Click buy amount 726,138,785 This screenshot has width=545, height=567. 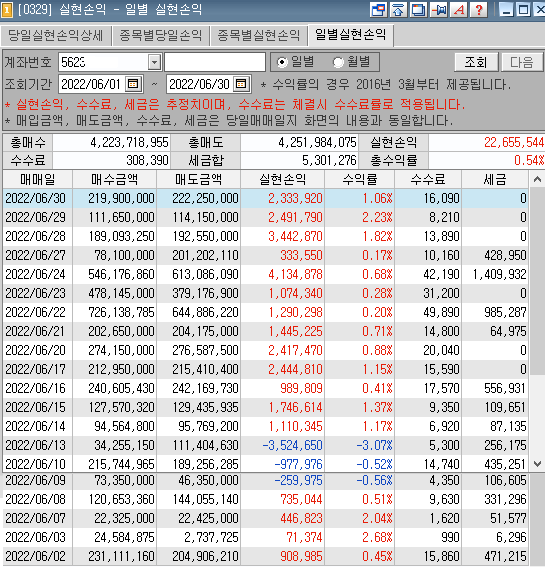pyautogui.click(x=122, y=312)
